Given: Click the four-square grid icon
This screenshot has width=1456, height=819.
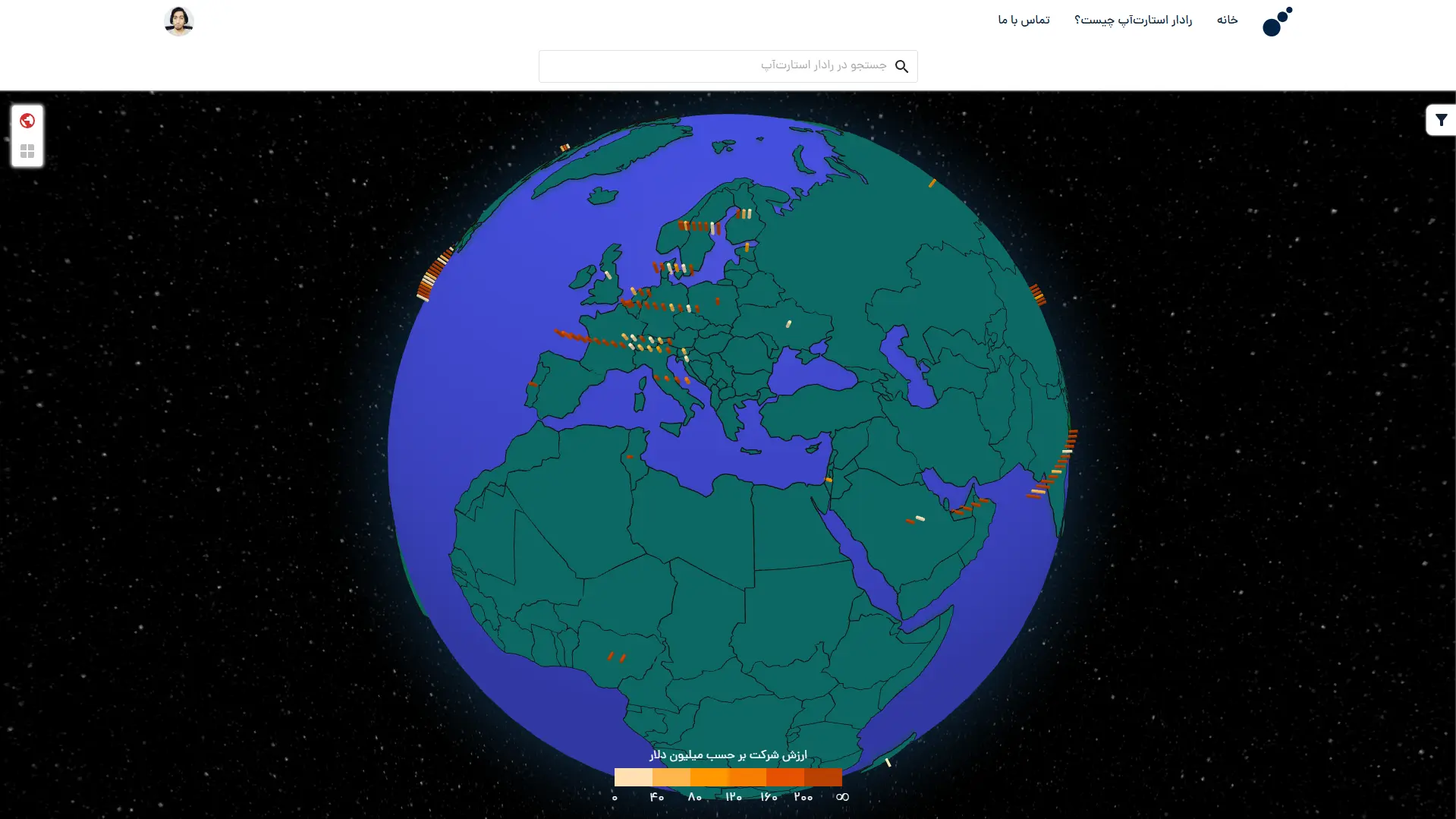Looking at the screenshot, I should (x=27, y=151).
